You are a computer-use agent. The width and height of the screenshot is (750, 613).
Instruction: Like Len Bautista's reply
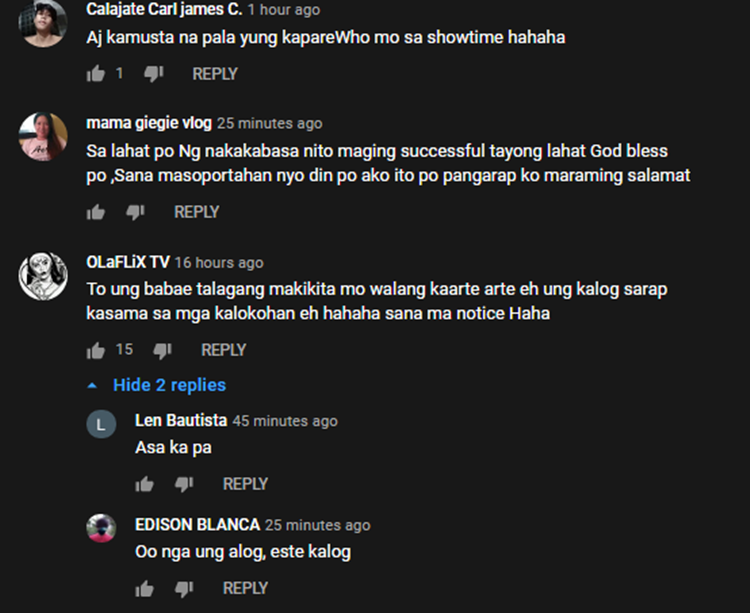144,484
